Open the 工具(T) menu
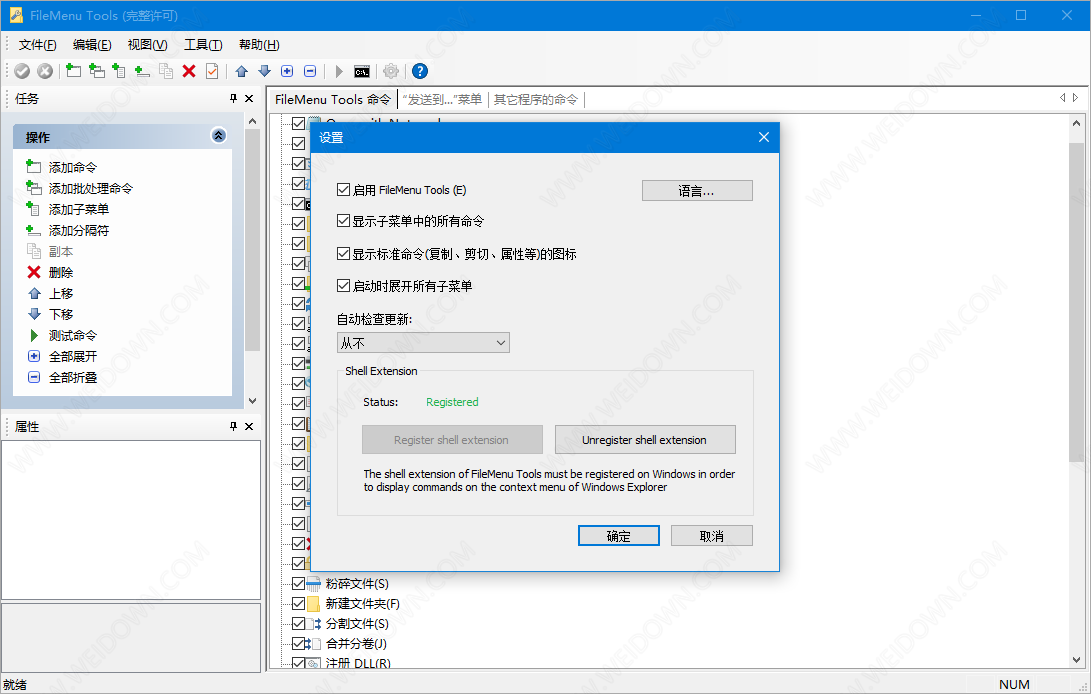This screenshot has width=1091, height=694. [203, 45]
